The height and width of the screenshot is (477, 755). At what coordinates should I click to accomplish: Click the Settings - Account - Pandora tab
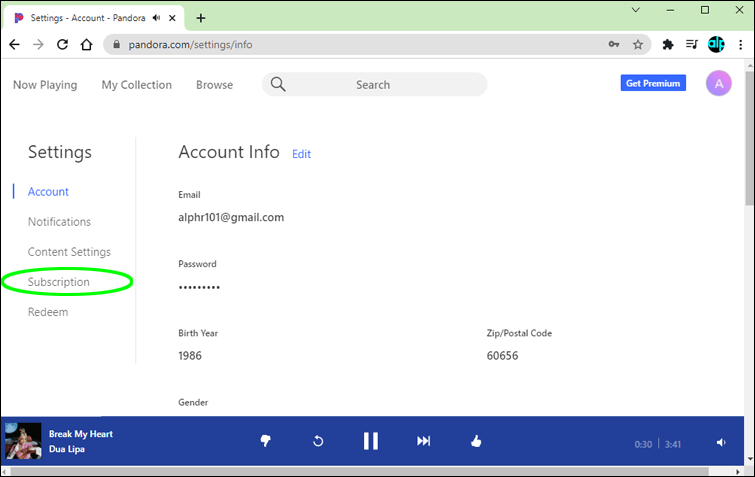tap(93, 18)
